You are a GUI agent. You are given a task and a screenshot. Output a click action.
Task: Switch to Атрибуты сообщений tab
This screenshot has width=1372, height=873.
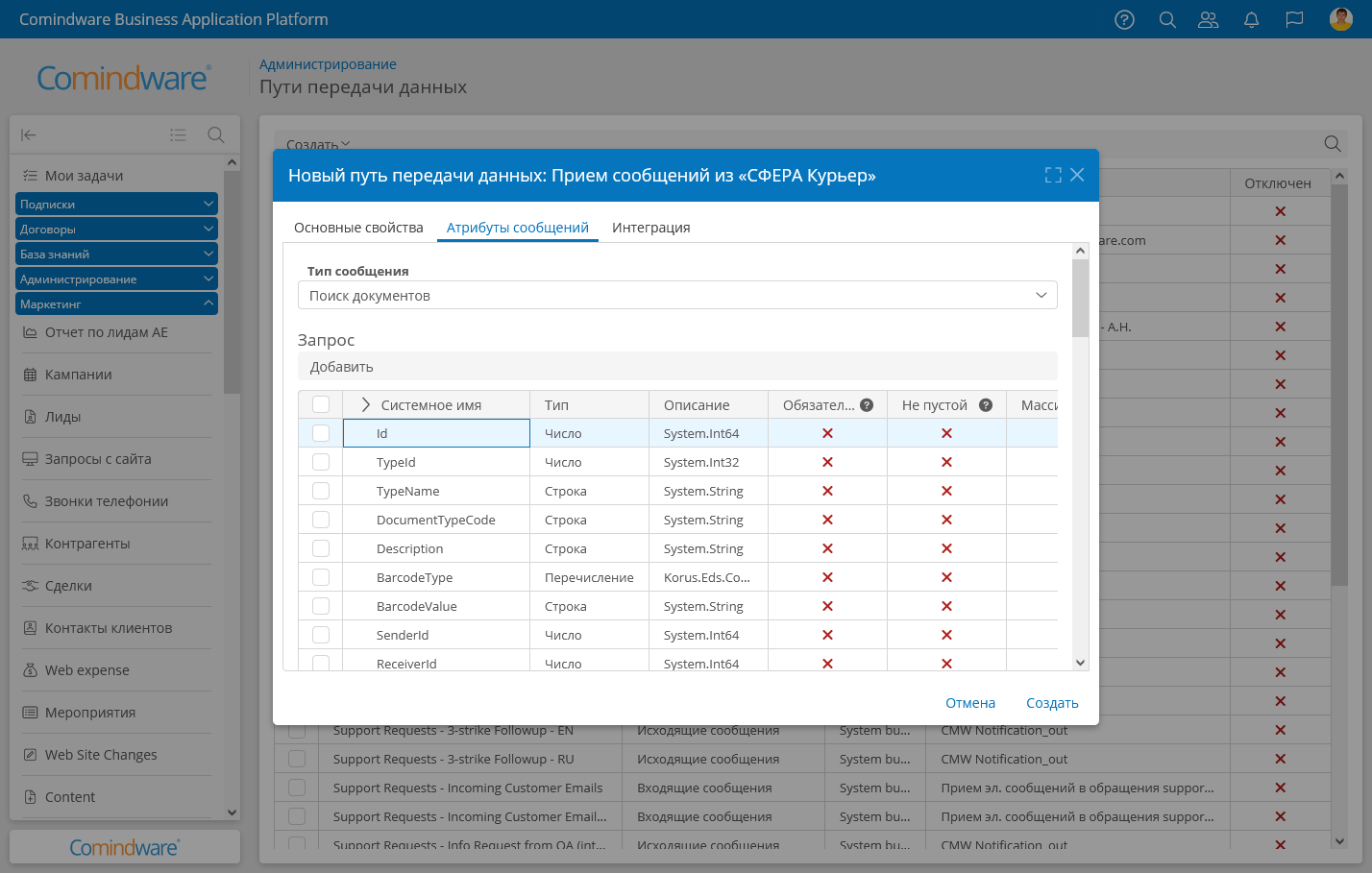pos(518,228)
